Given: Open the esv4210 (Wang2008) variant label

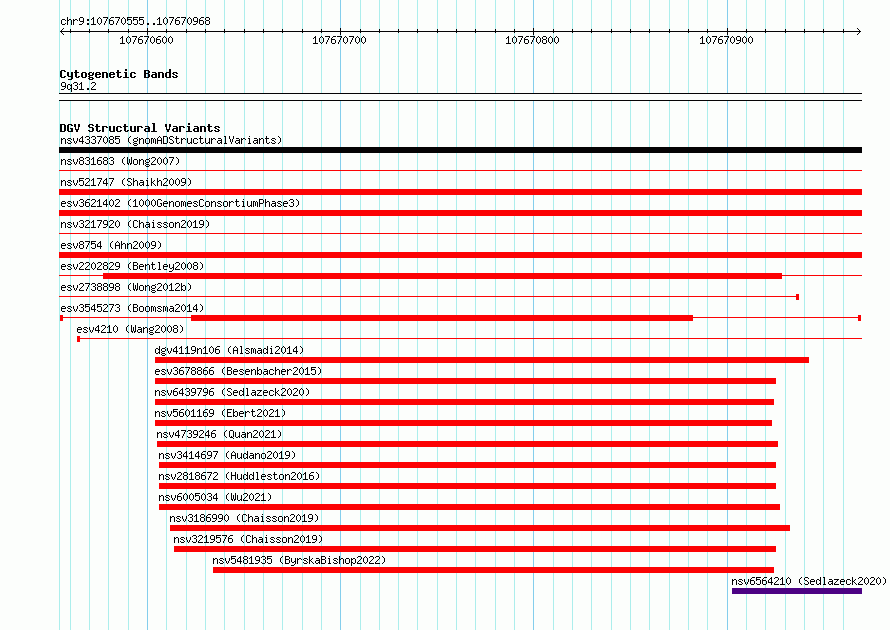Looking at the screenshot, I should coord(130,329).
